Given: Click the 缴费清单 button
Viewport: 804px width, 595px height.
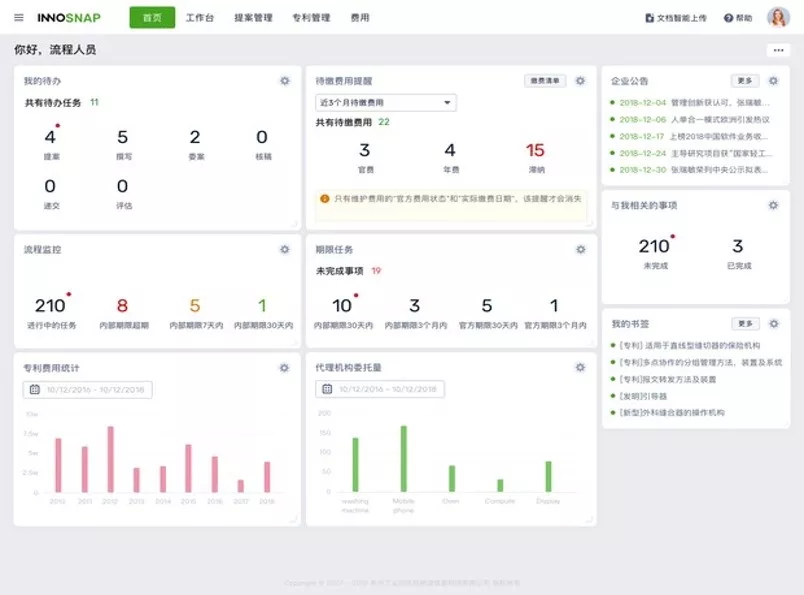Looking at the screenshot, I should pos(545,81).
